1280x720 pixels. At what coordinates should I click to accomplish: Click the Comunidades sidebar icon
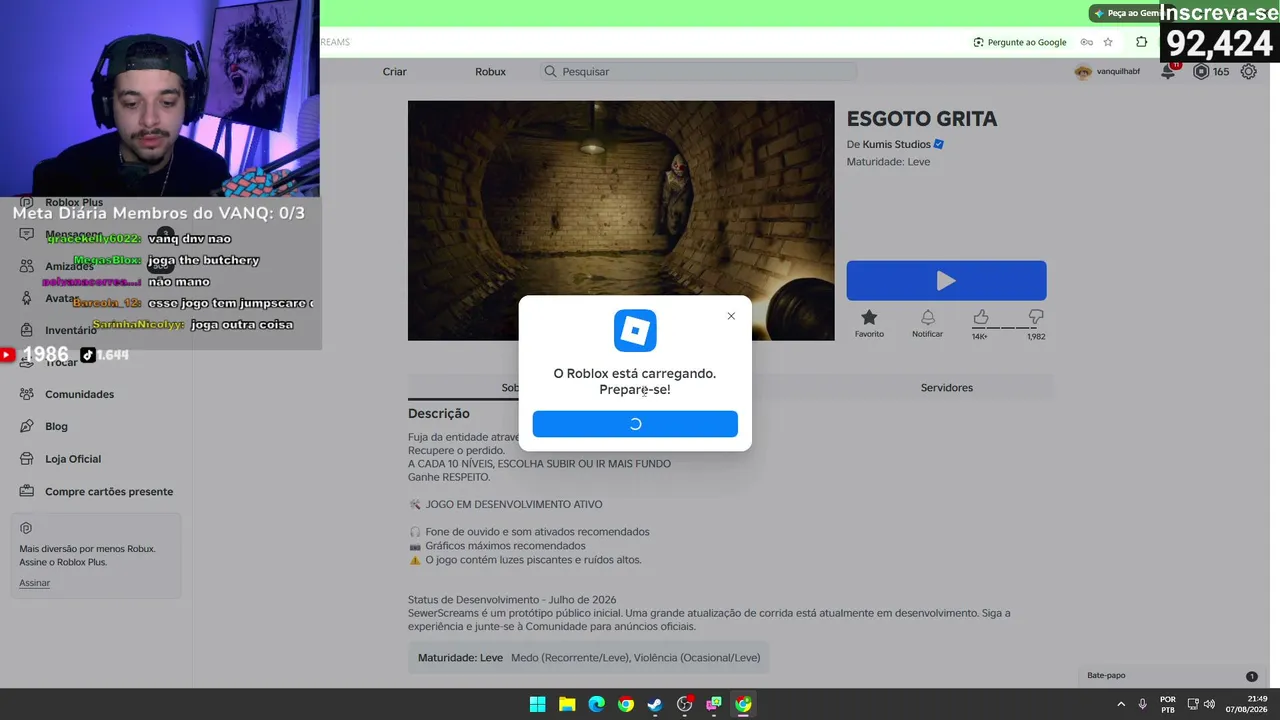(27, 394)
